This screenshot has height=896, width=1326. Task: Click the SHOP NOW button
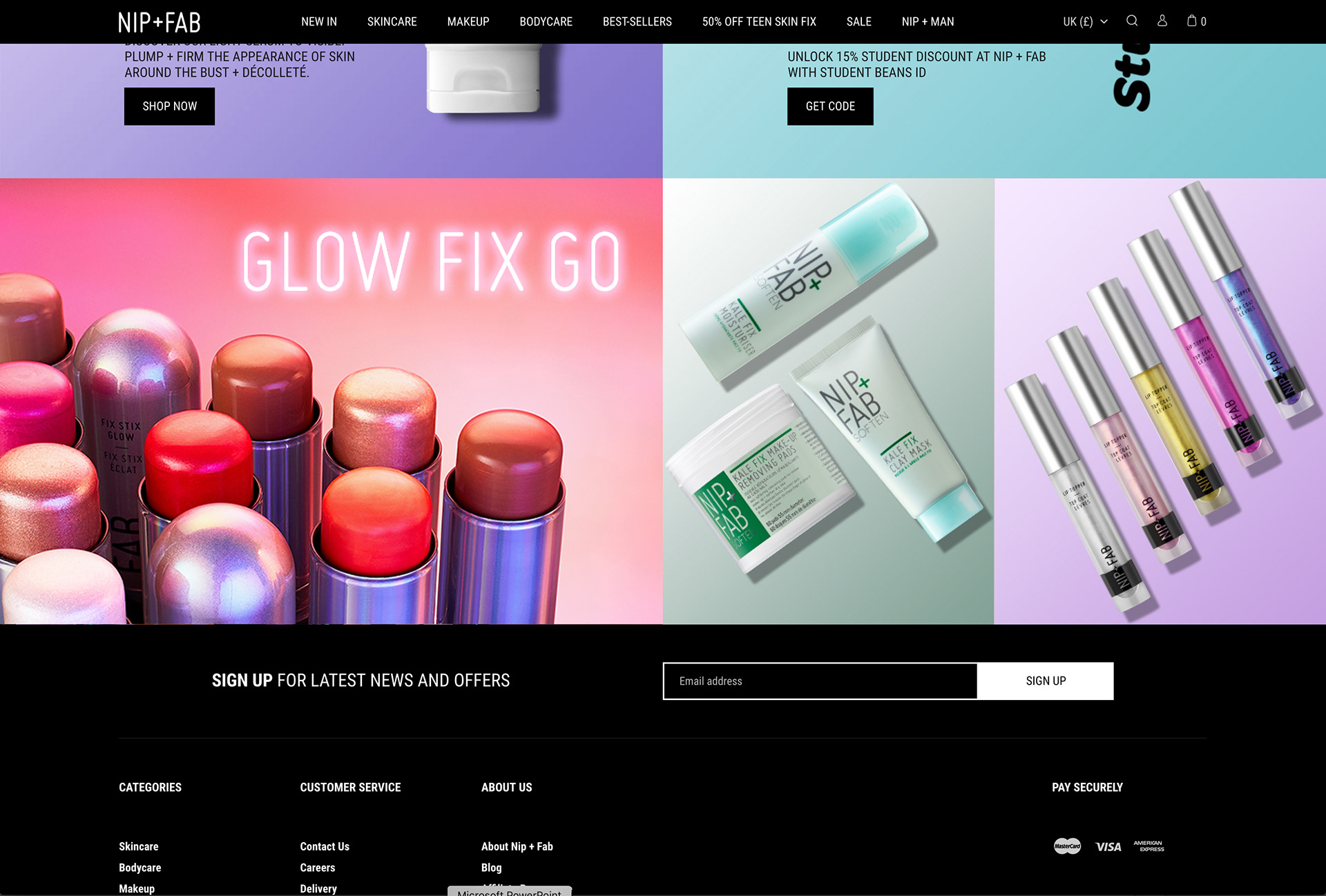pos(169,106)
